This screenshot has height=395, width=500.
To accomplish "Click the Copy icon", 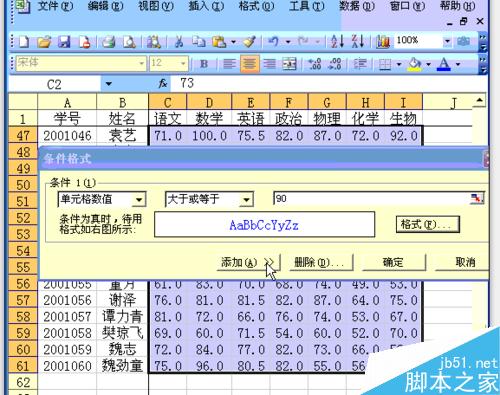I will 198,42.
